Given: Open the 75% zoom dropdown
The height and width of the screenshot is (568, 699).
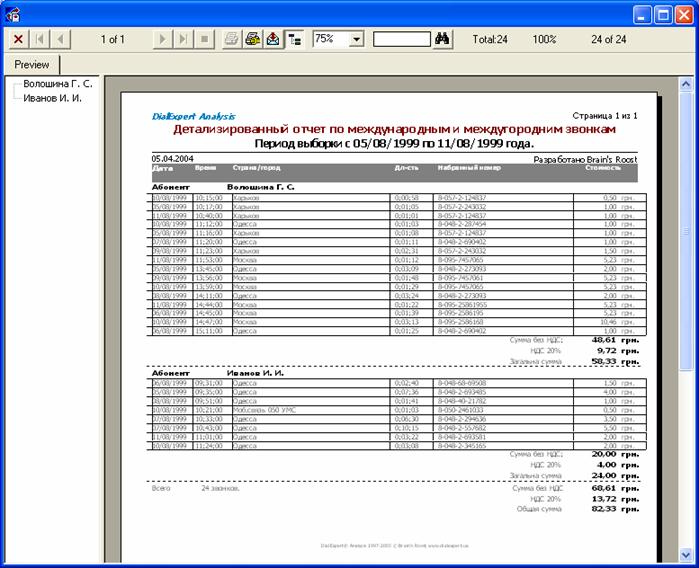Looking at the screenshot, I should [357, 39].
